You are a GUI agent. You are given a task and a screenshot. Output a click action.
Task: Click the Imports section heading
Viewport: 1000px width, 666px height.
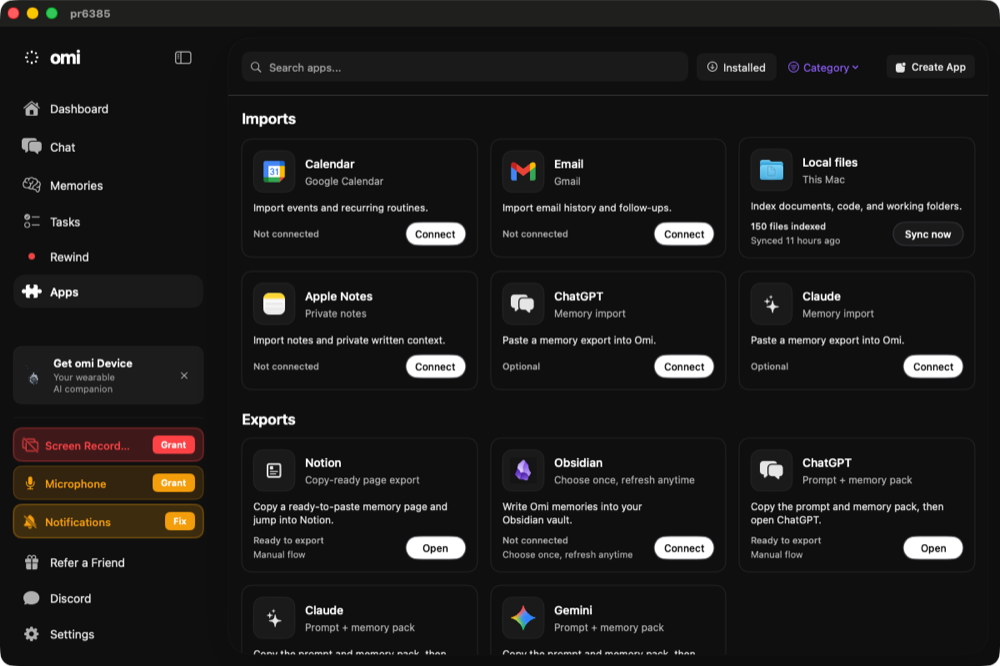pos(268,119)
